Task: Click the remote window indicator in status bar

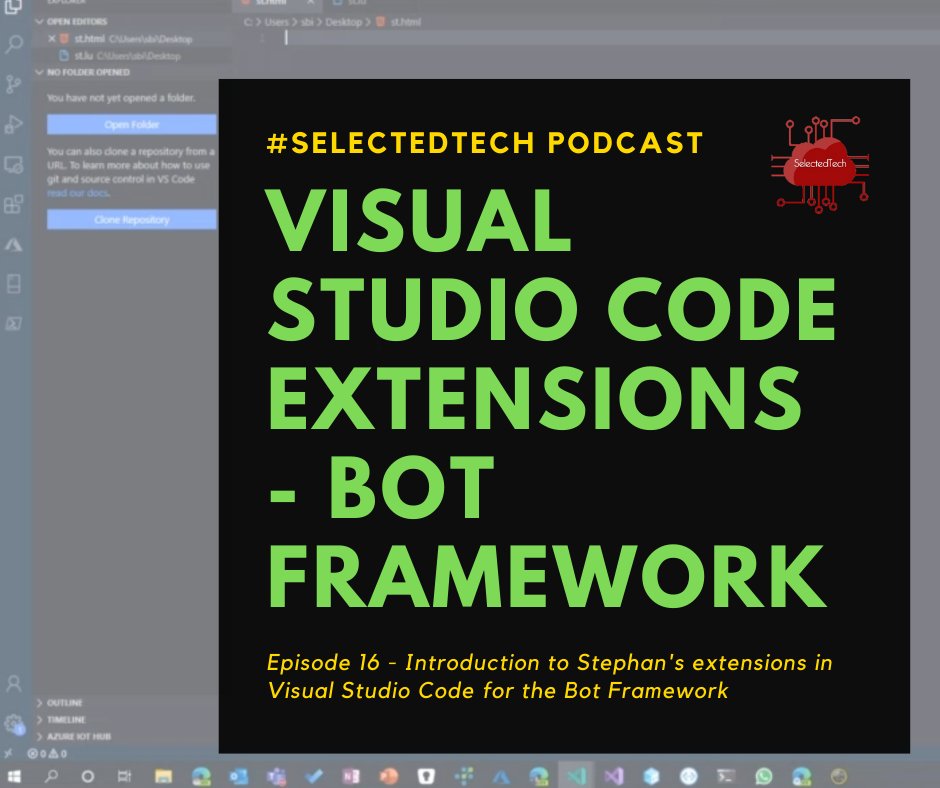Action: coord(8,753)
